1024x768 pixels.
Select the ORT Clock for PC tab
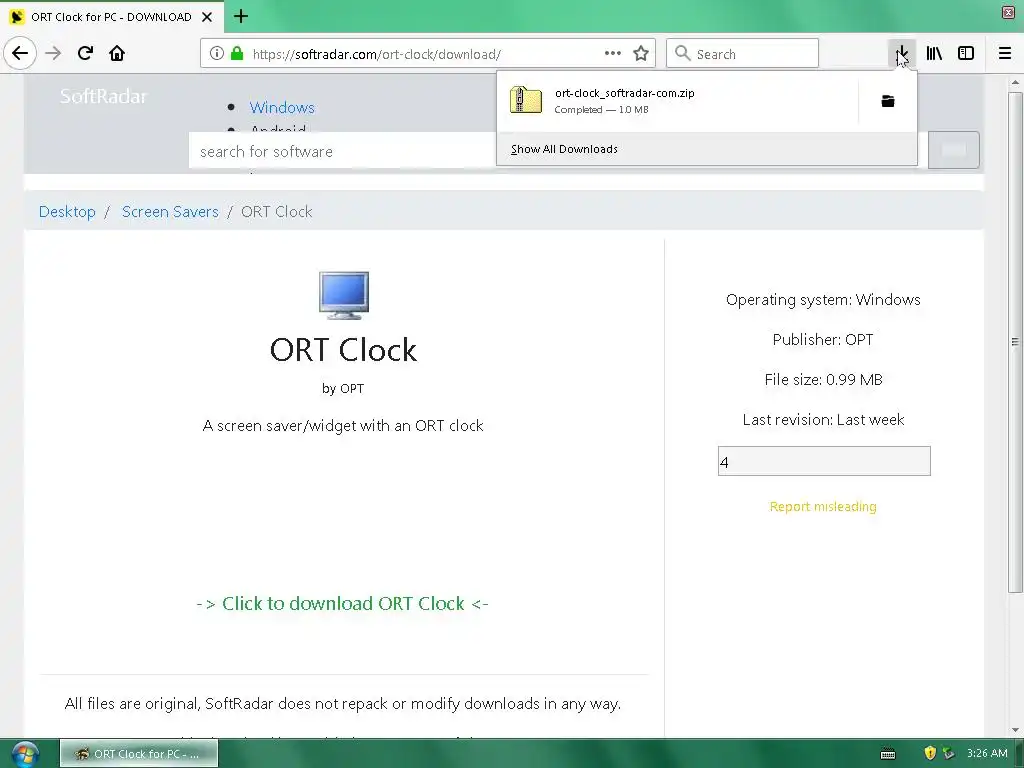tap(111, 17)
